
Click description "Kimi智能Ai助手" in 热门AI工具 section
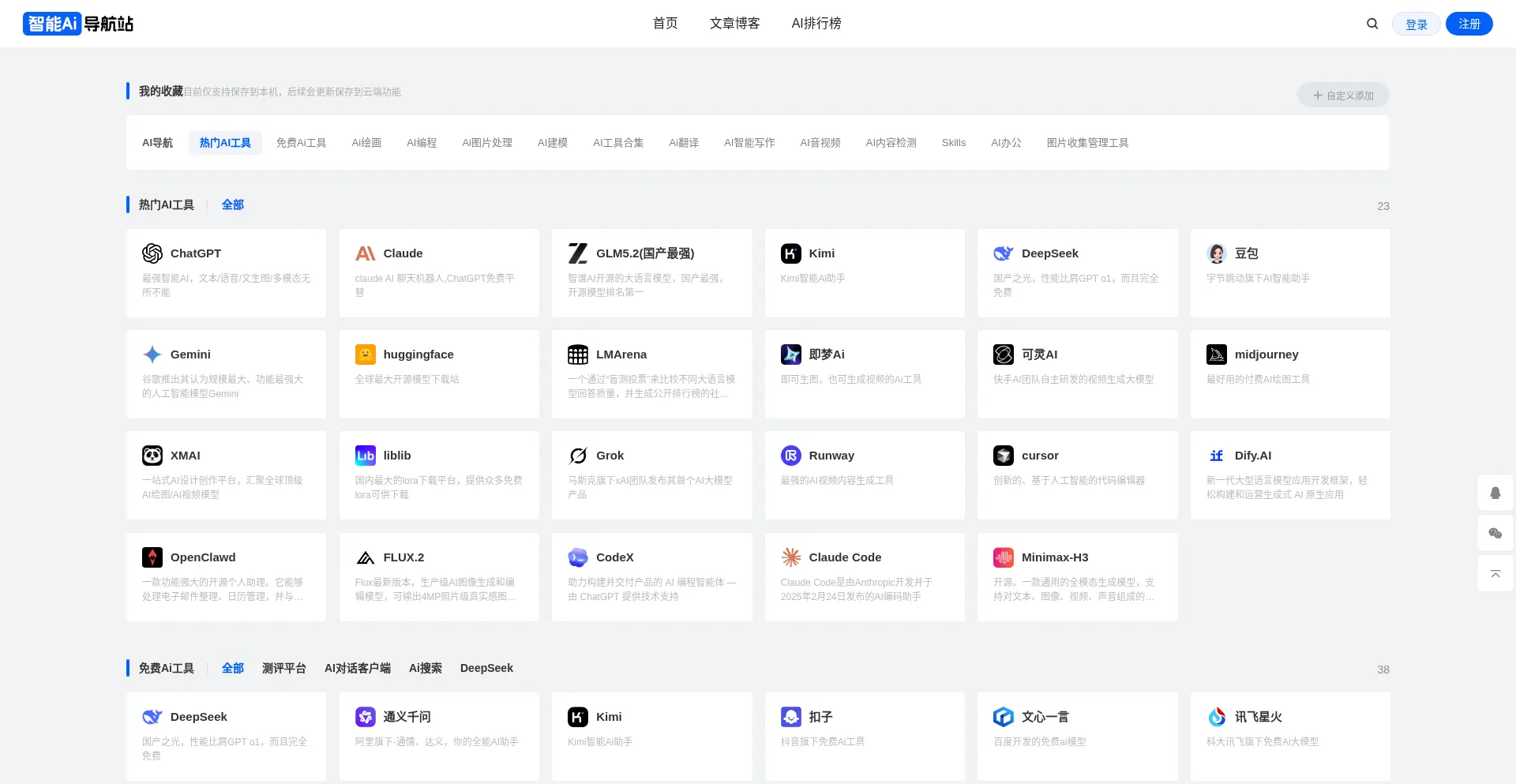point(813,279)
